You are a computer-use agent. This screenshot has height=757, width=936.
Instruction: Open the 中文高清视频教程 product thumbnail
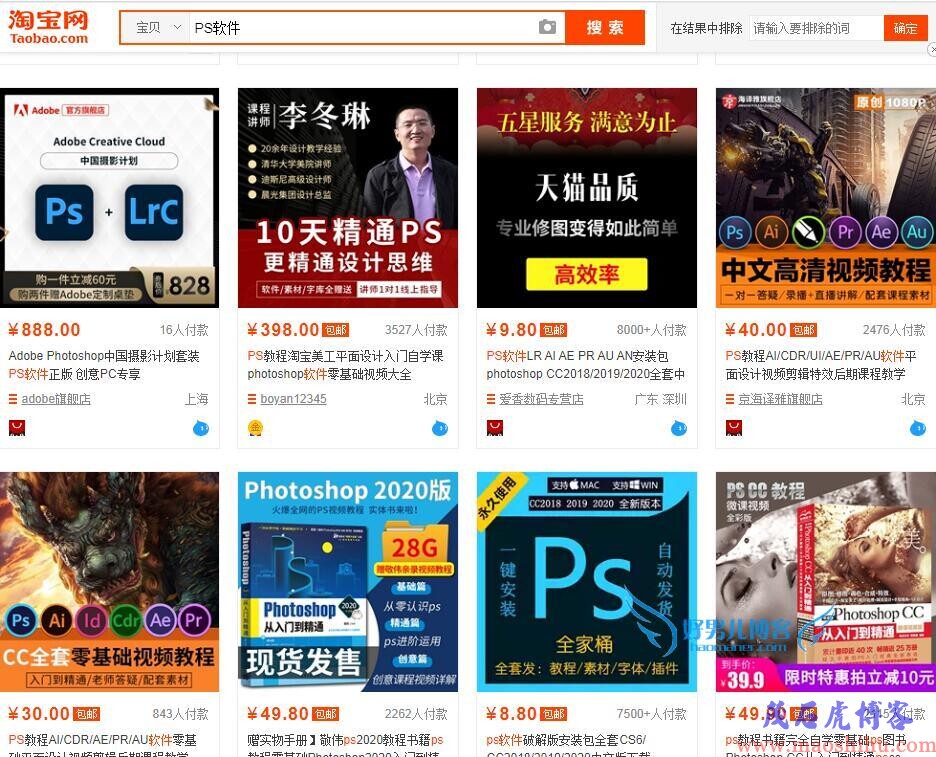826,198
